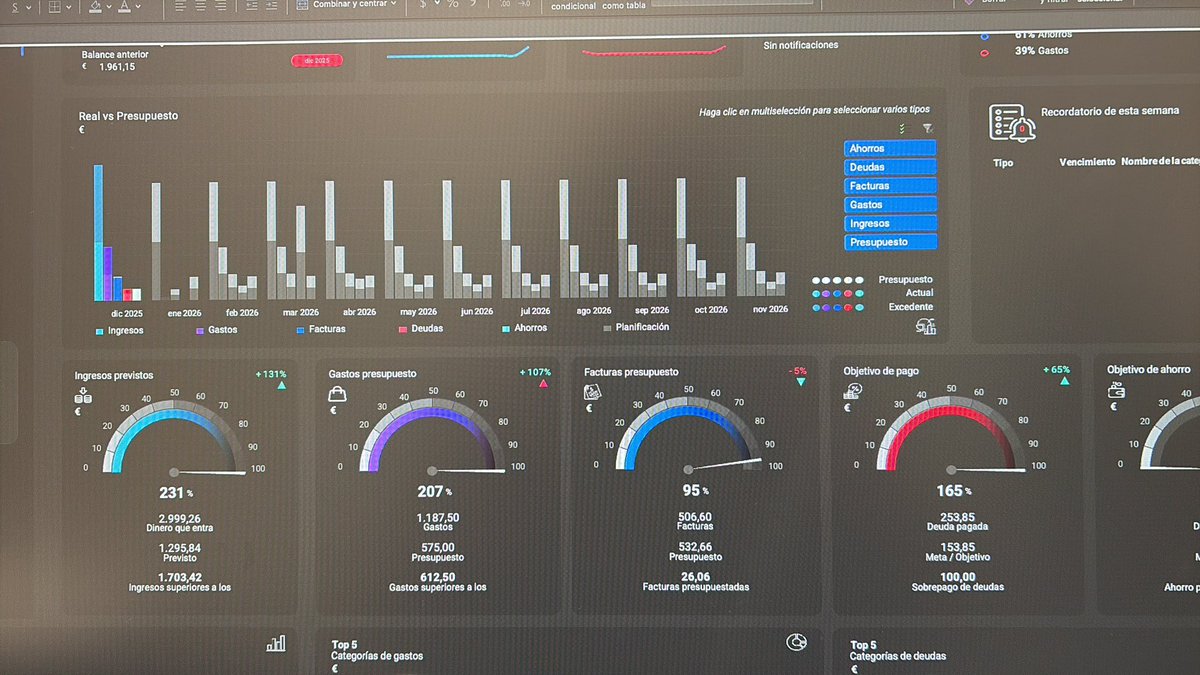Click the blue Facturas presupuesto gauge

(x=688, y=432)
